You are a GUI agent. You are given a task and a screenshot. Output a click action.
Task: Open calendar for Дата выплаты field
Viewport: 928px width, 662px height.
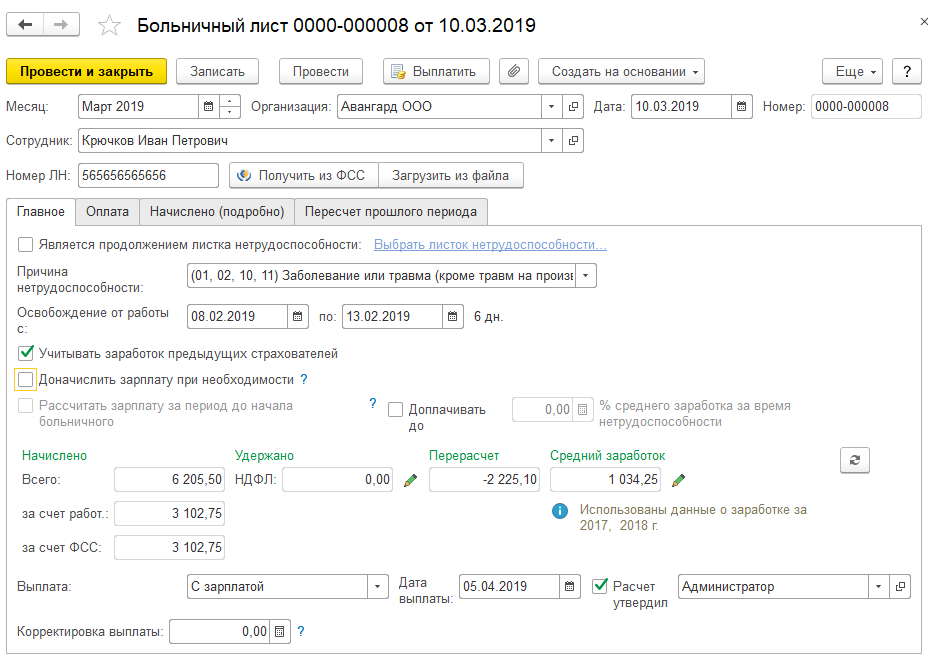570,587
